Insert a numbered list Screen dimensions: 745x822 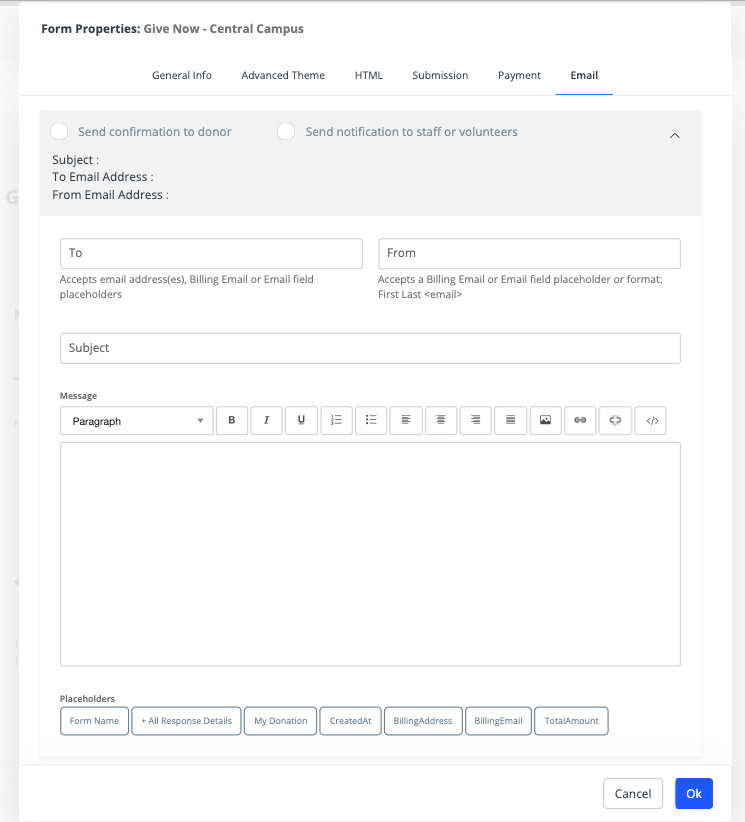(336, 420)
